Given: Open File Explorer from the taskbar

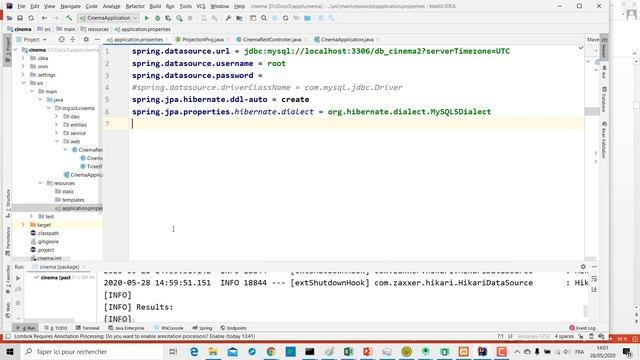Looking at the screenshot, I should [x=213, y=351].
